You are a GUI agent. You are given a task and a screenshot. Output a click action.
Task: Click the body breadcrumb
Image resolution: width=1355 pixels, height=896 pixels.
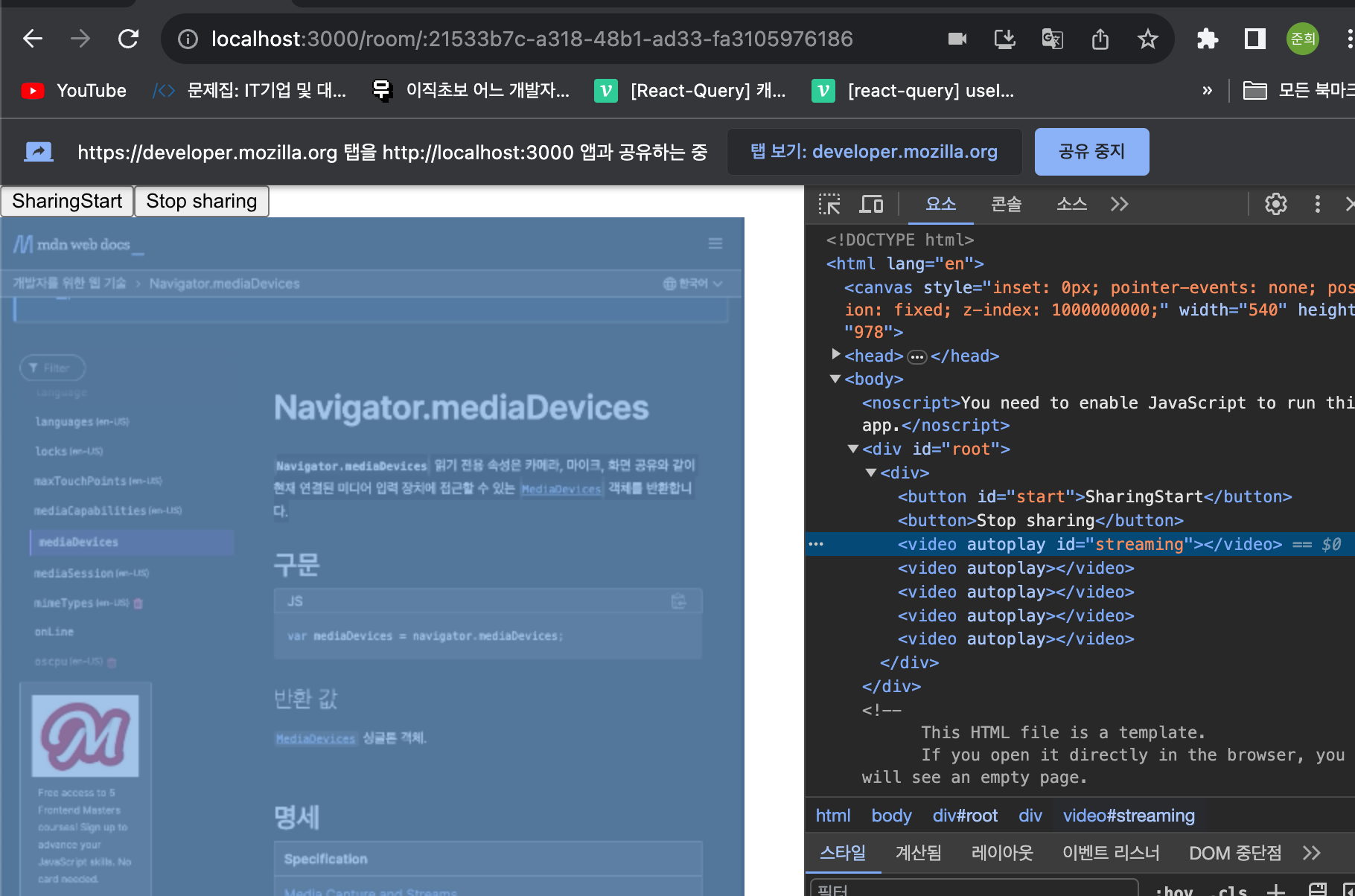pyautogui.click(x=891, y=816)
